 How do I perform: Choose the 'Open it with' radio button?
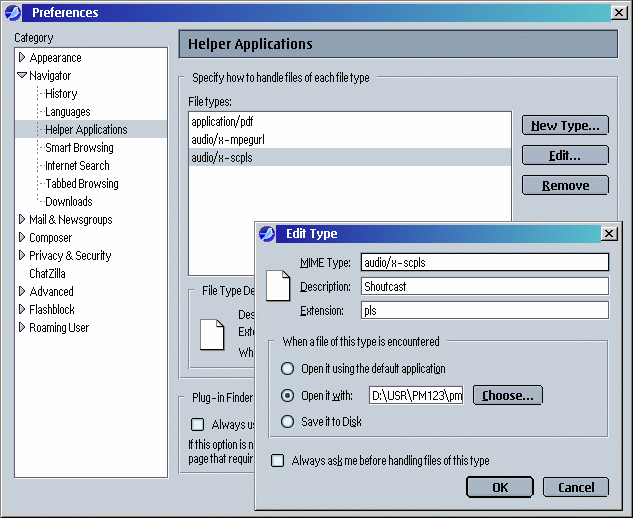[x=289, y=396]
